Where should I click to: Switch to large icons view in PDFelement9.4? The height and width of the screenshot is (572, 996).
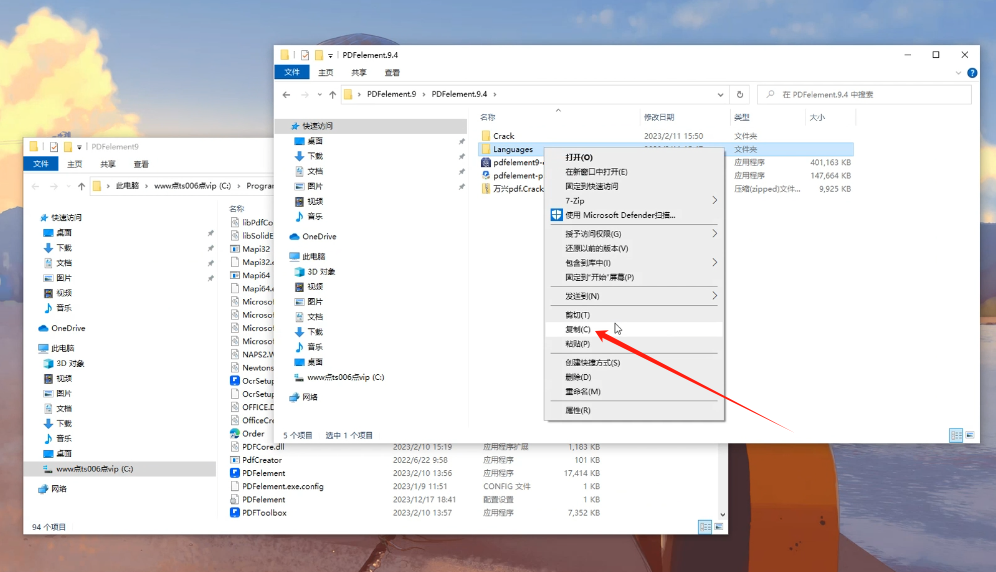click(970, 435)
